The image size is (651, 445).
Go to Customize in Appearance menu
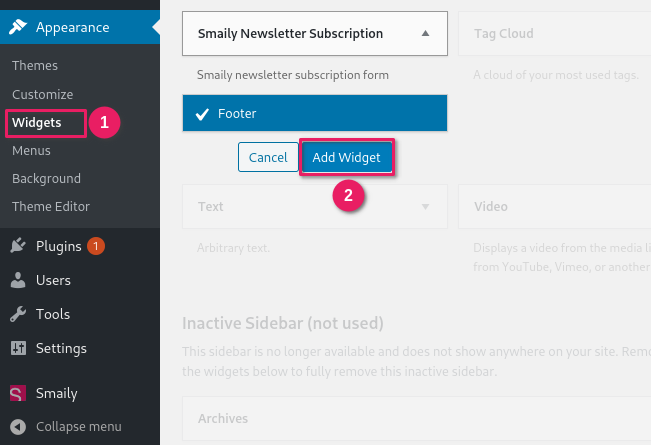(x=43, y=95)
